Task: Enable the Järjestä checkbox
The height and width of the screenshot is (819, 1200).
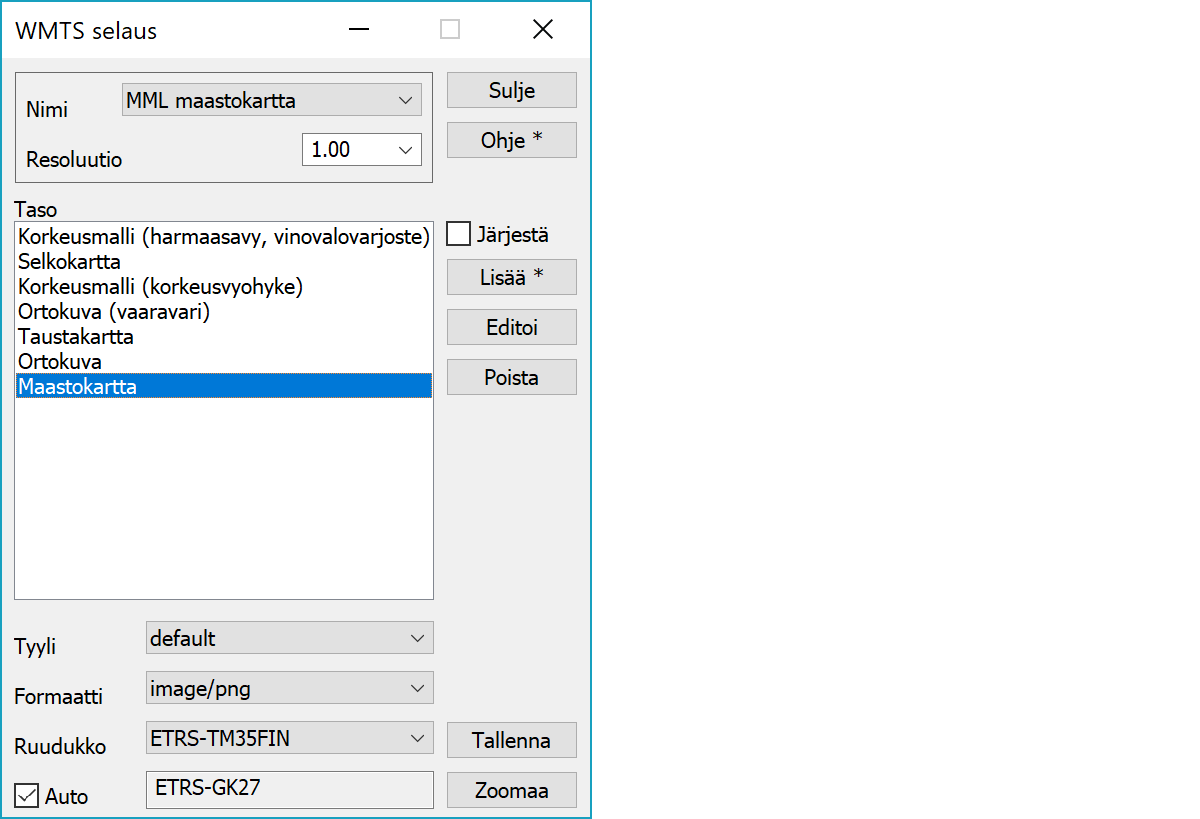Action: click(459, 235)
